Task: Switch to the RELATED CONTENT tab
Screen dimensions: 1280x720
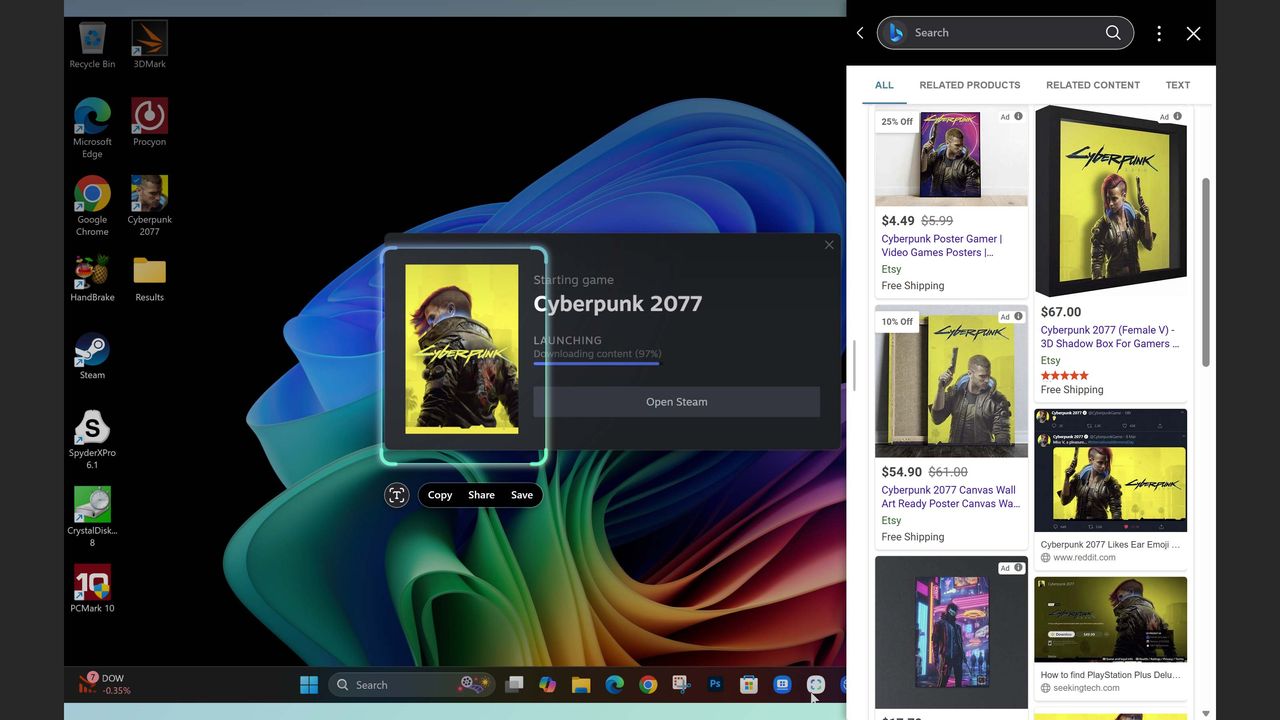Action: 1093,85
